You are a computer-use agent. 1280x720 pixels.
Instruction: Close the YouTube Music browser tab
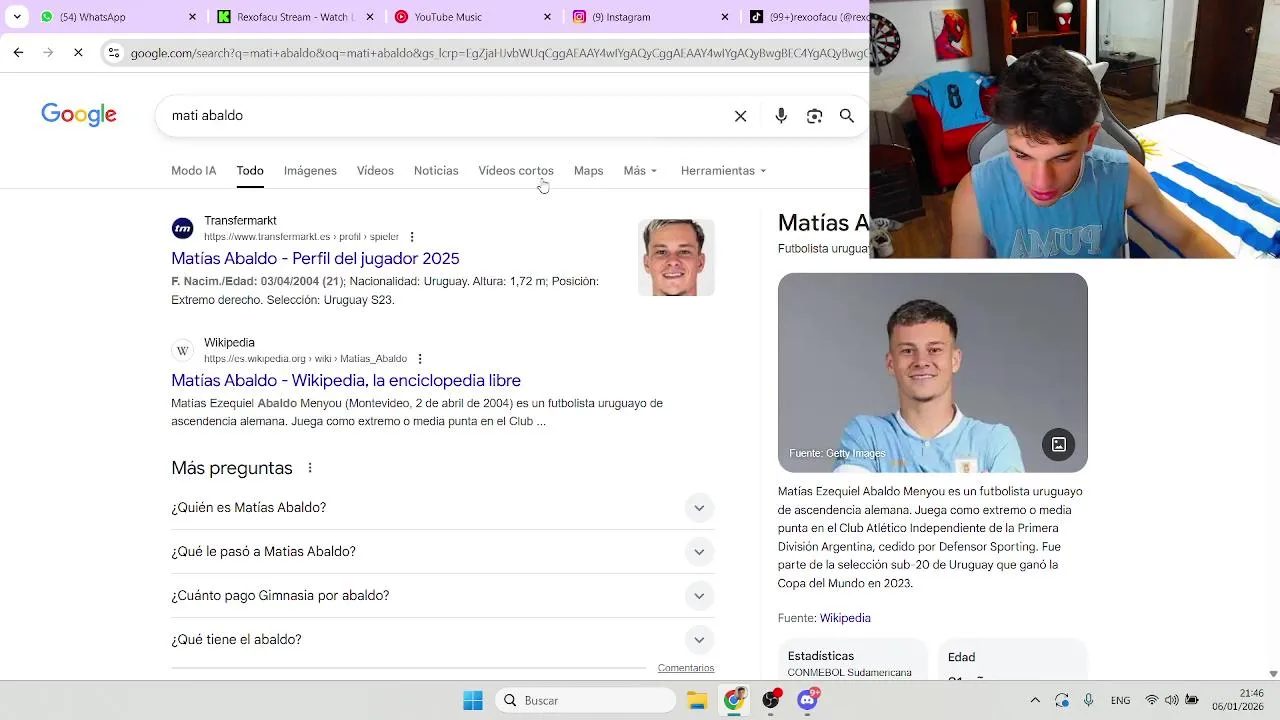tap(547, 17)
